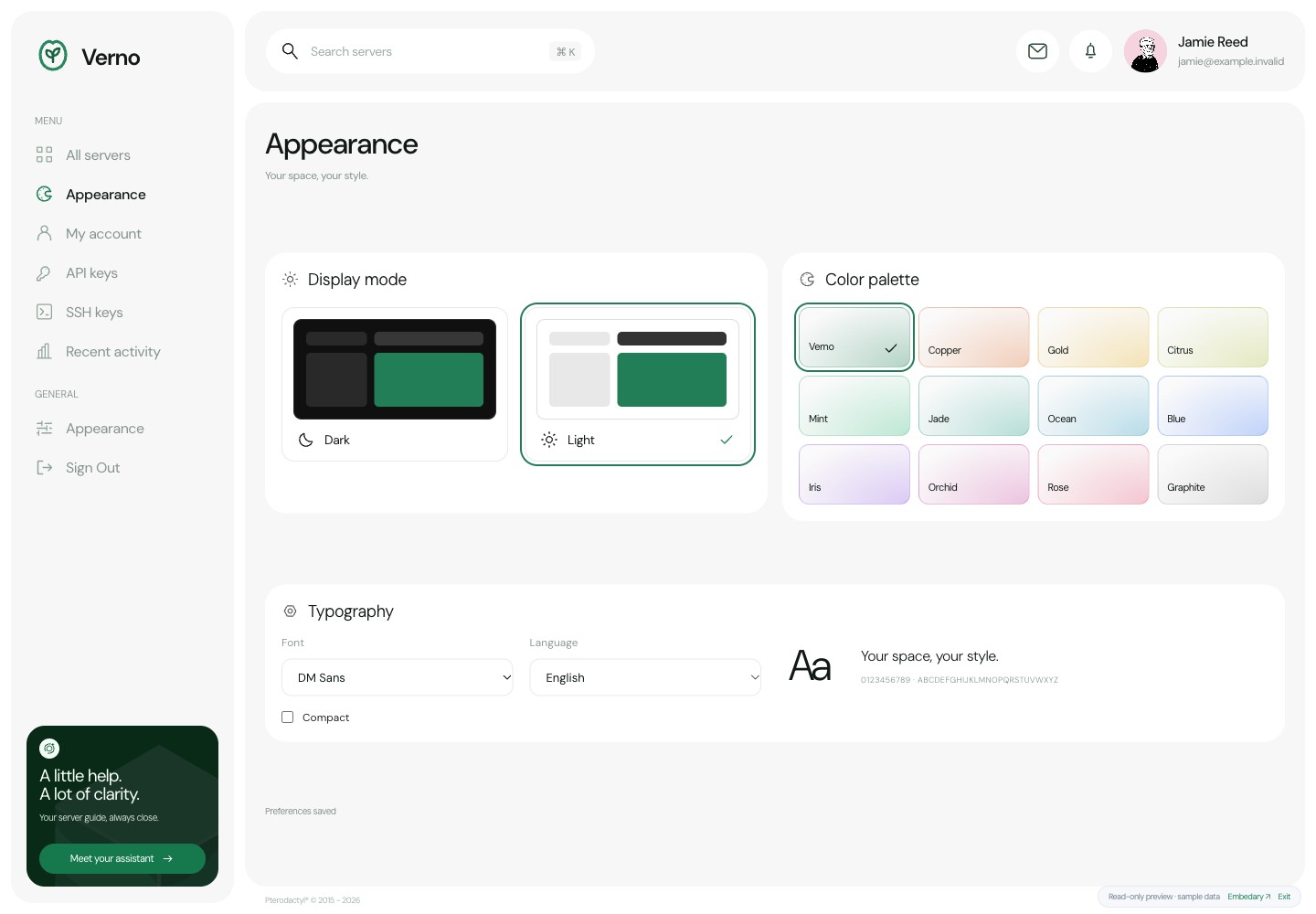Screen dimensions: 1316x914
Task: Open the Embedary link
Action: pyautogui.click(x=1248, y=897)
